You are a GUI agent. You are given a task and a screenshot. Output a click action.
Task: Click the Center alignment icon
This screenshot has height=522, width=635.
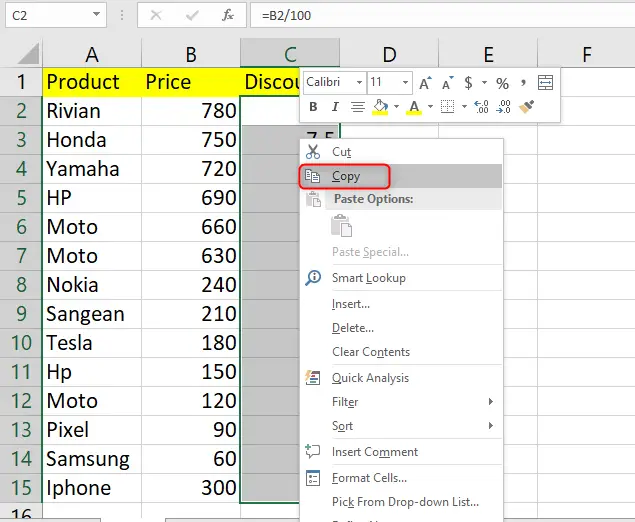pos(357,107)
